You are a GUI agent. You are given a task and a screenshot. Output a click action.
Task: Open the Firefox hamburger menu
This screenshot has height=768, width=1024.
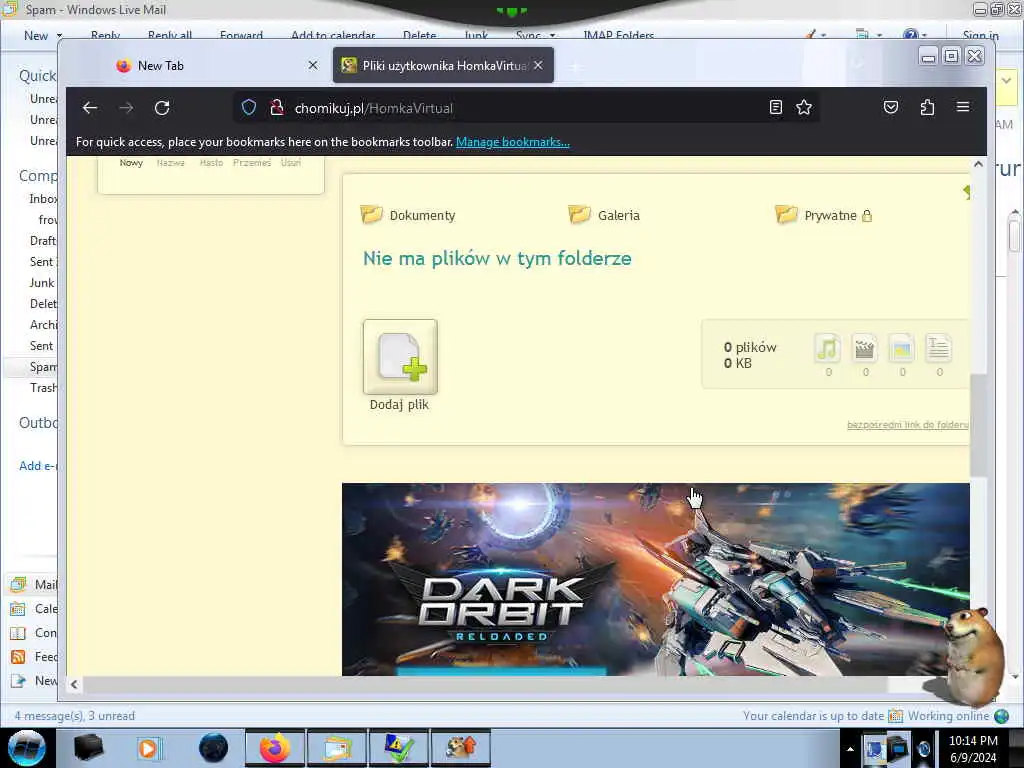(963, 107)
